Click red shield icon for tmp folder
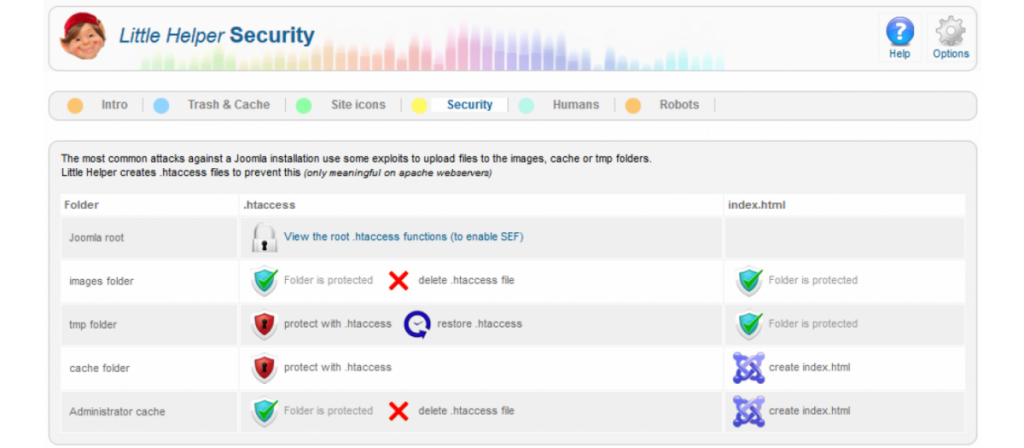Viewport: 1024px width, 448px height. (x=264, y=324)
